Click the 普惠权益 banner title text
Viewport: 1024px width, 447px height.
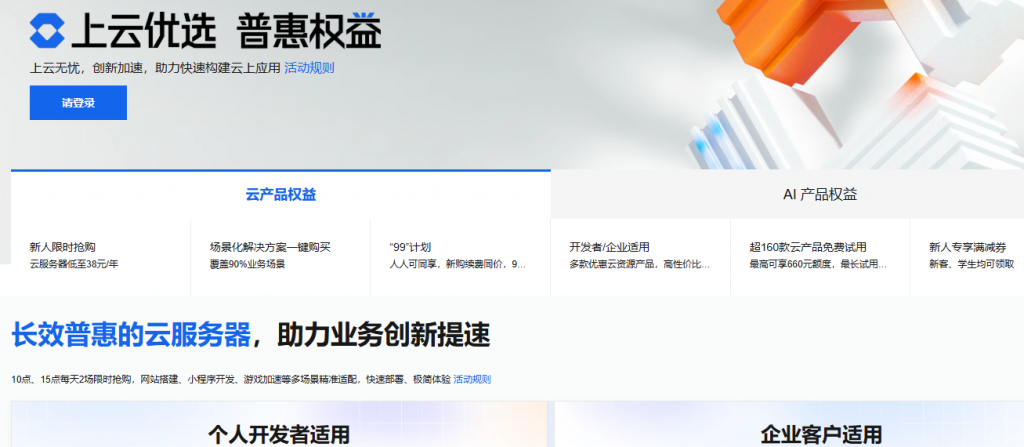click(309, 33)
